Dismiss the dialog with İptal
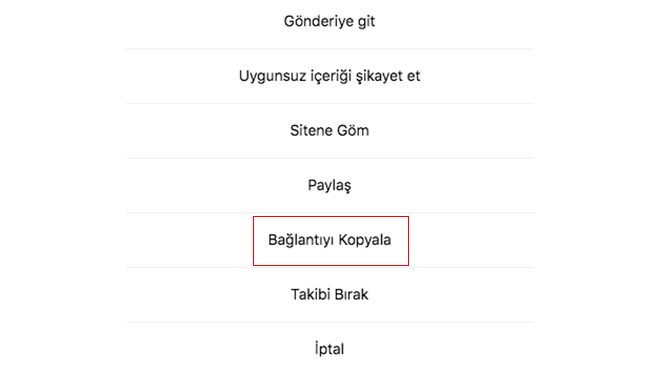The height and width of the screenshot is (371, 660). [x=330, y=349]
